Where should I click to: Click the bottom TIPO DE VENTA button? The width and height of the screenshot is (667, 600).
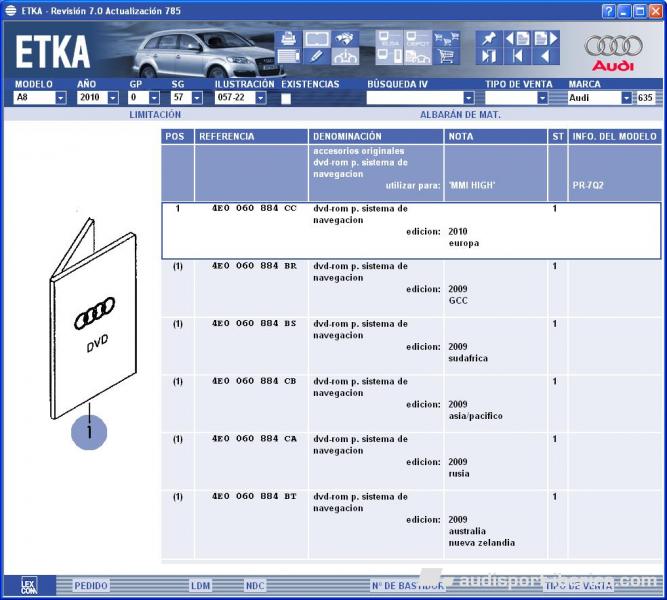tap(579, 586)
